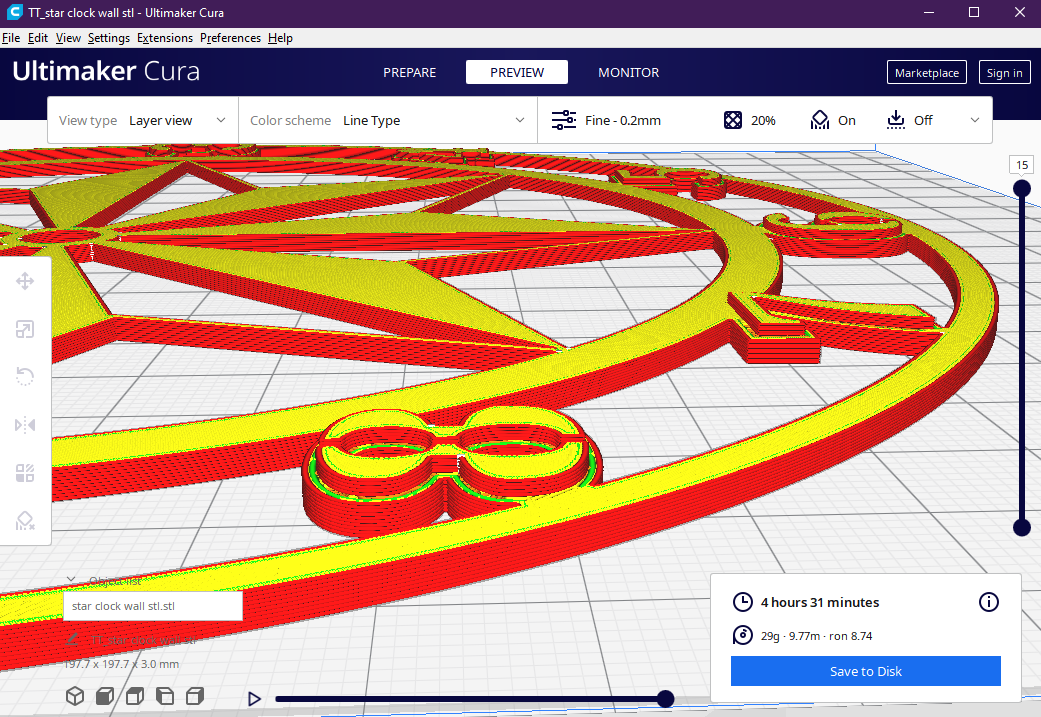1041x717 pixels.
Task: Click the Sign in button
Action: (1004, 72)
